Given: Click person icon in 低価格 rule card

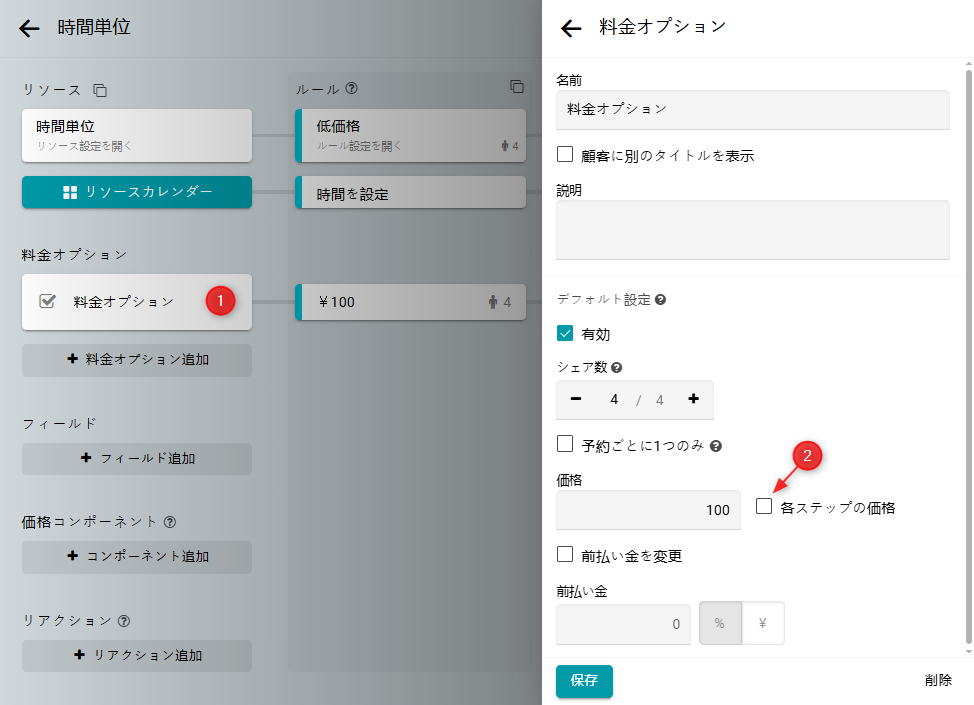Looking at the screenshot, I should (504, 146).
